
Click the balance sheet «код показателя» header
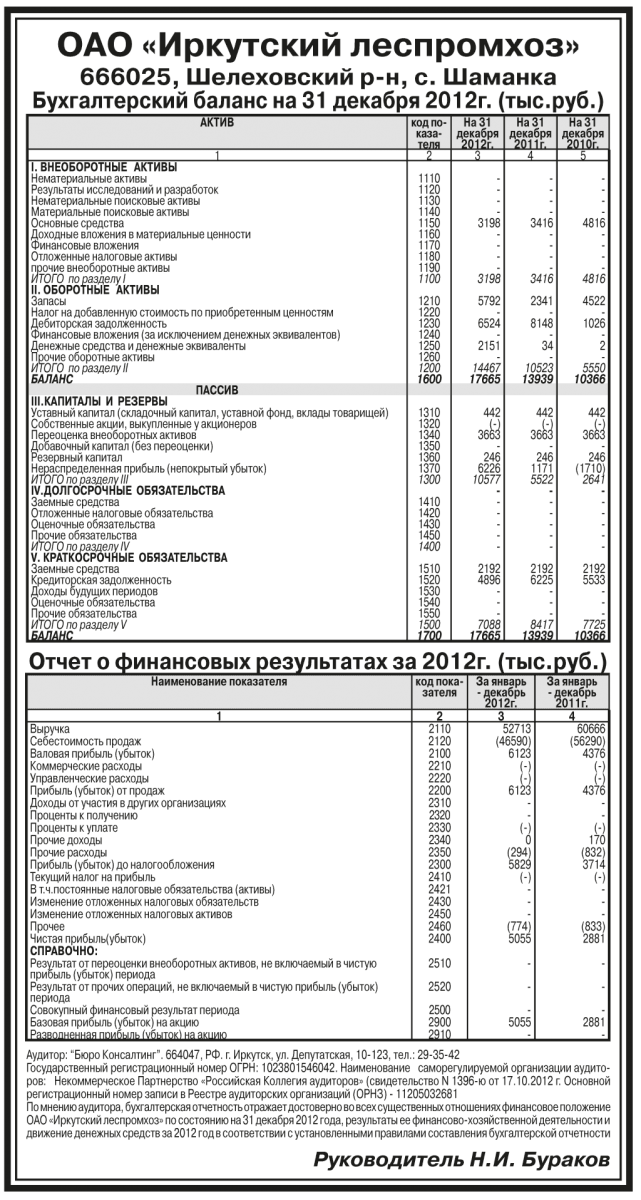pyautogui.click(x=427, y=132)
